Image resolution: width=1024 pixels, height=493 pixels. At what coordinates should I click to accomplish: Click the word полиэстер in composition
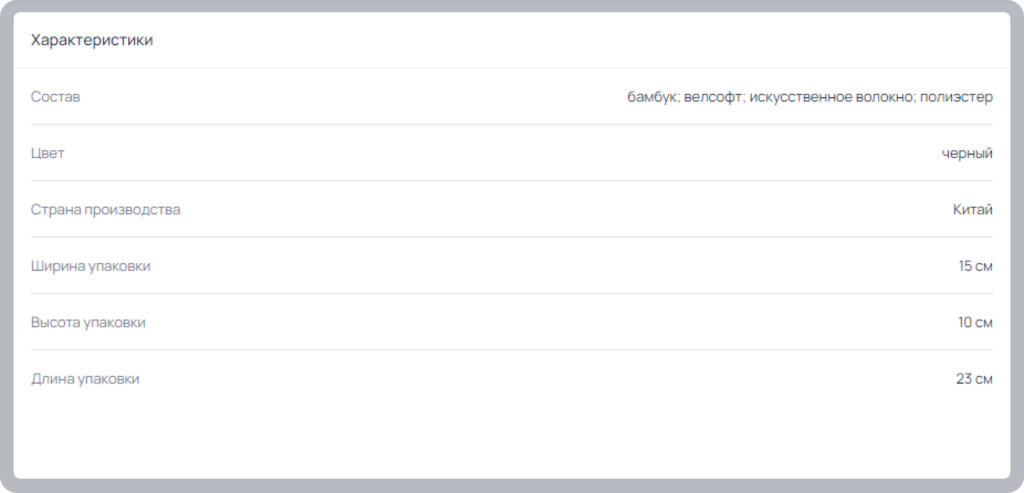point(956,97)
